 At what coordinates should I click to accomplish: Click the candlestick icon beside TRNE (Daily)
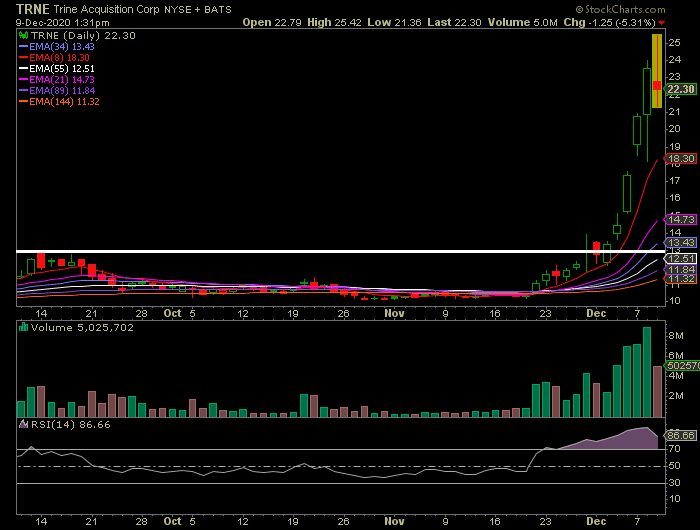[x=23, y=35]
